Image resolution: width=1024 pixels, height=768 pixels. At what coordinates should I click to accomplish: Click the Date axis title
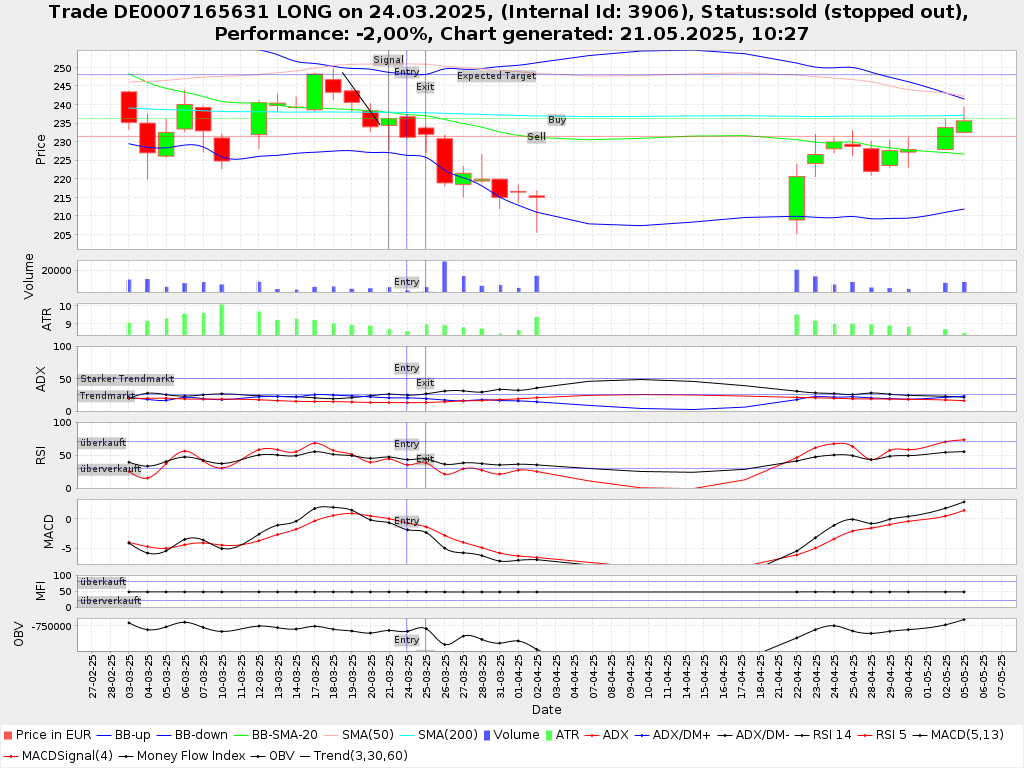pos(546,710)
